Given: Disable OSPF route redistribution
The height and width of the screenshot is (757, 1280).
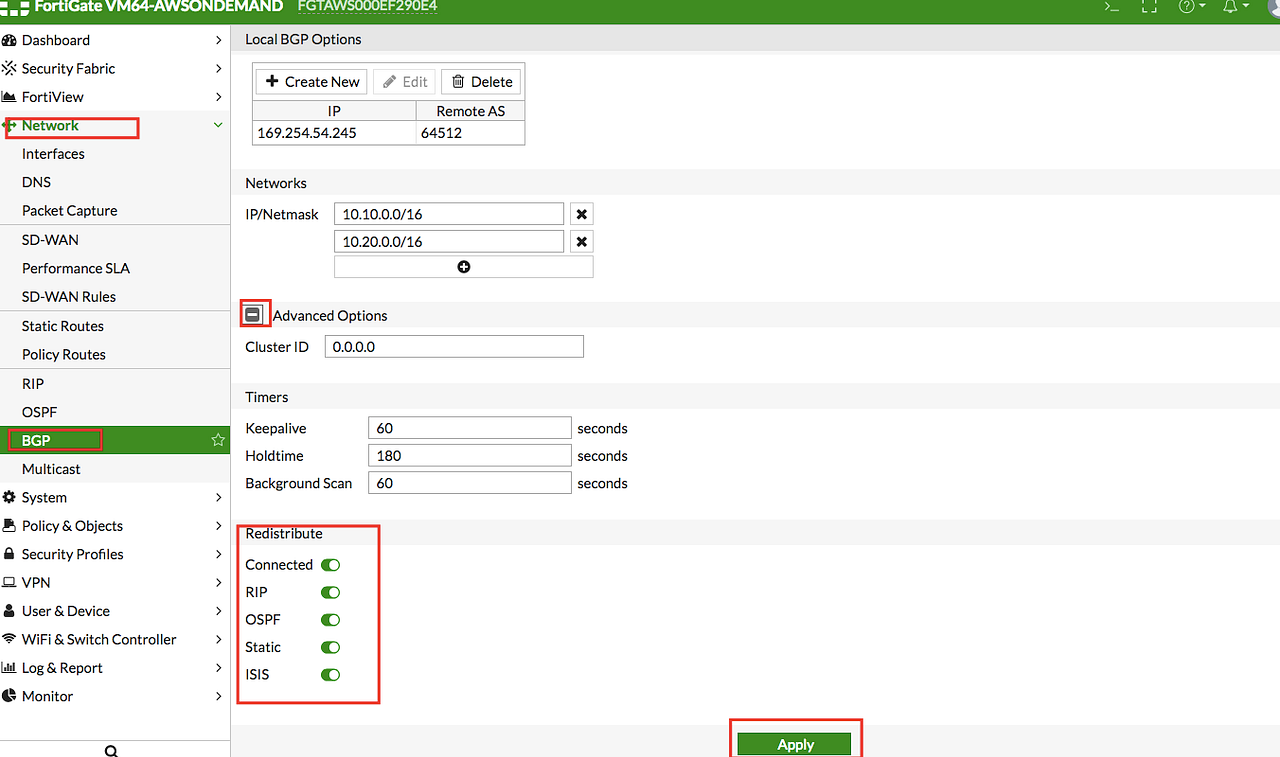Looking at the screenshot, I should coord(330,620).
